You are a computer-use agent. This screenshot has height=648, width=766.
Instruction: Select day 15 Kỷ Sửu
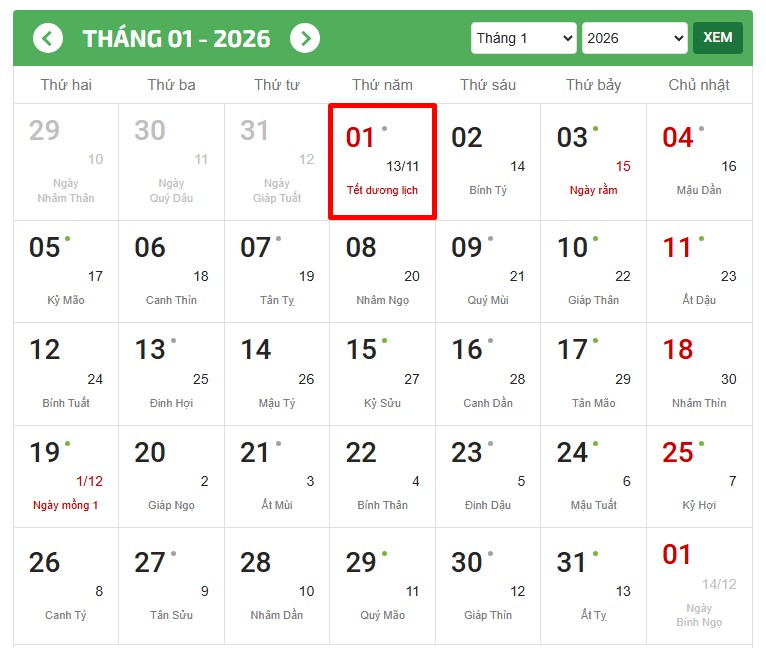382,374
